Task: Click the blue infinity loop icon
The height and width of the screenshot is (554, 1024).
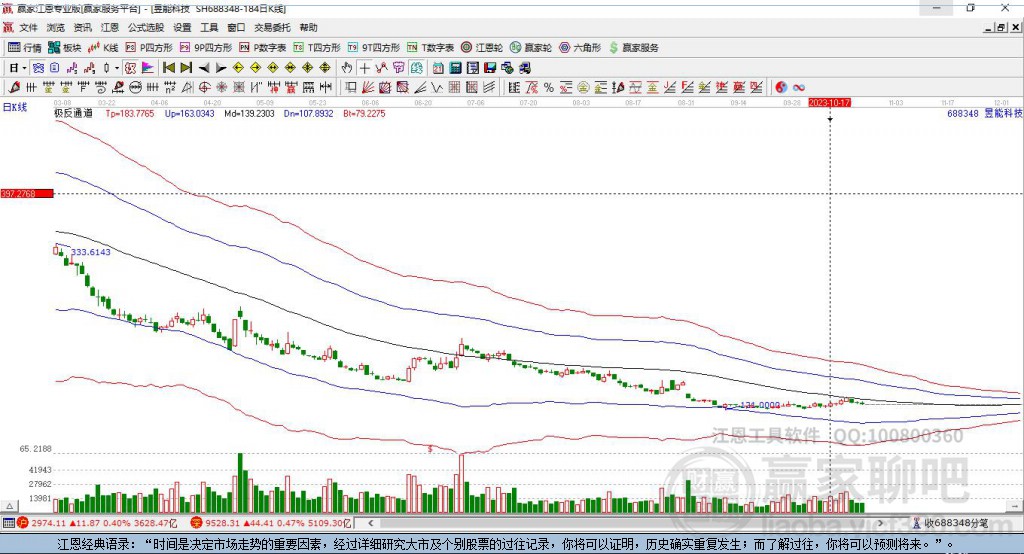Action: tap(799, 87)
